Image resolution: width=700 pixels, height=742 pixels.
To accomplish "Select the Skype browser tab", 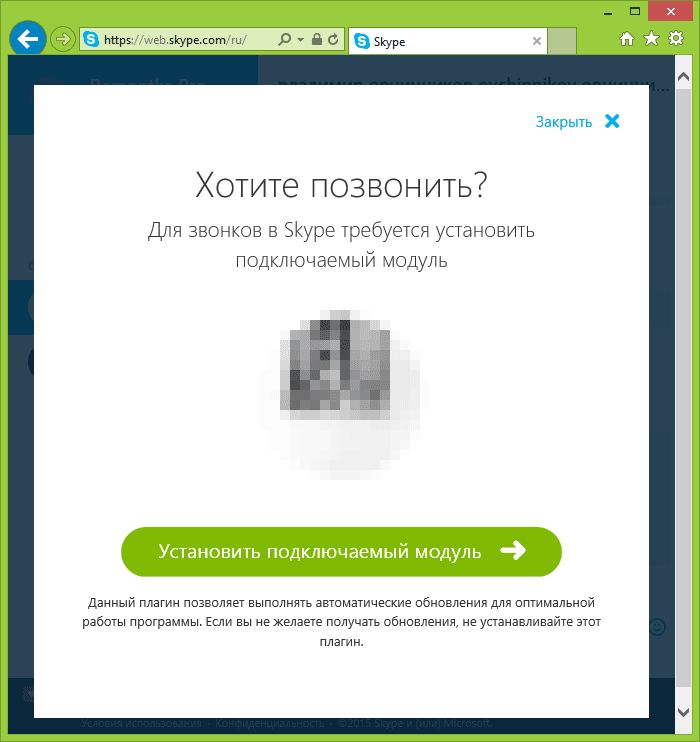I will point(448,41).
